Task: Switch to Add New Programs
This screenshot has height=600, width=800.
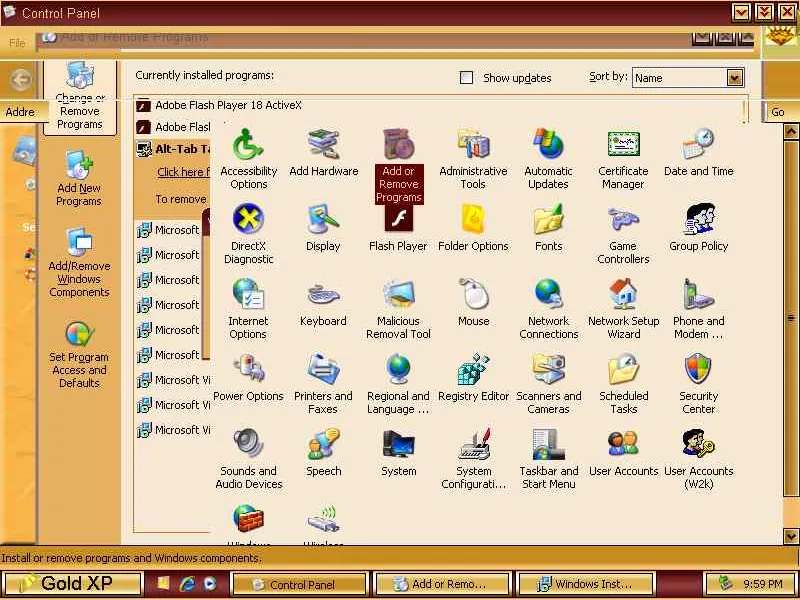Action: [79, 179]
